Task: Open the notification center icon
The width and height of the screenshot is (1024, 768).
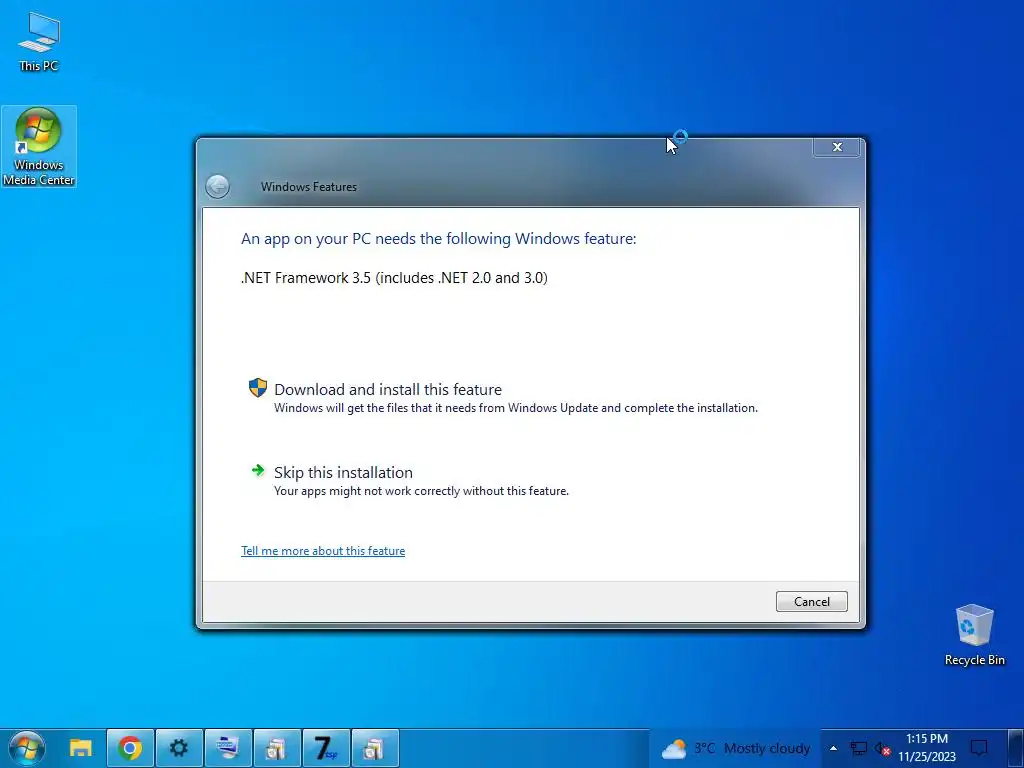Action: pos(978,748)
